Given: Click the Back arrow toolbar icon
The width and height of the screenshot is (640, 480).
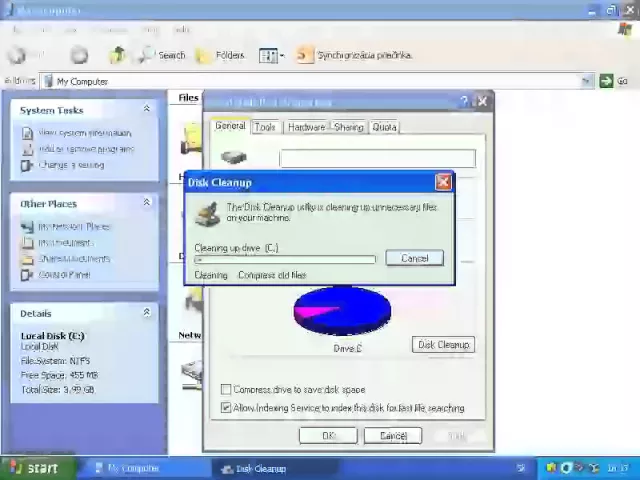Looking at the screenshot, I should tap(17, 55).
